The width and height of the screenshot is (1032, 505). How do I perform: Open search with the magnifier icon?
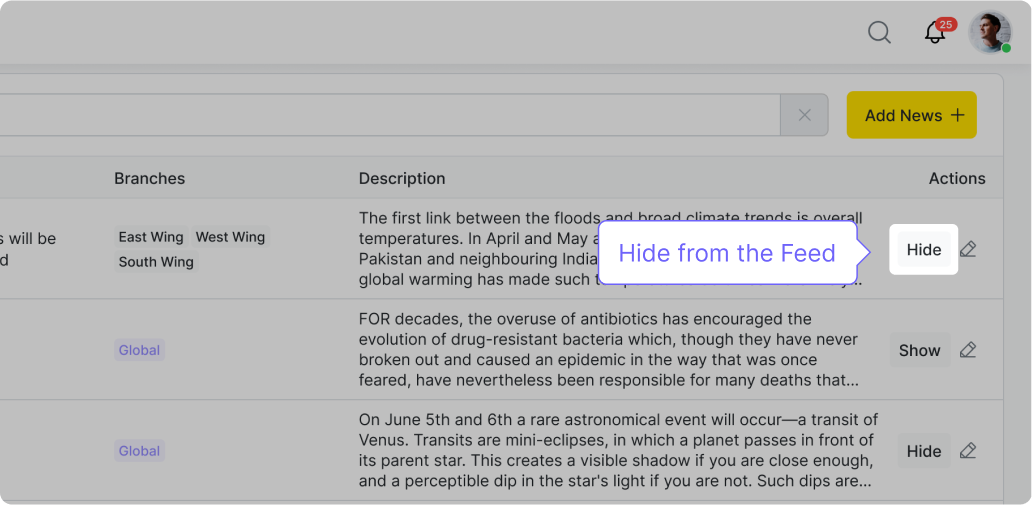coord(879,33)
